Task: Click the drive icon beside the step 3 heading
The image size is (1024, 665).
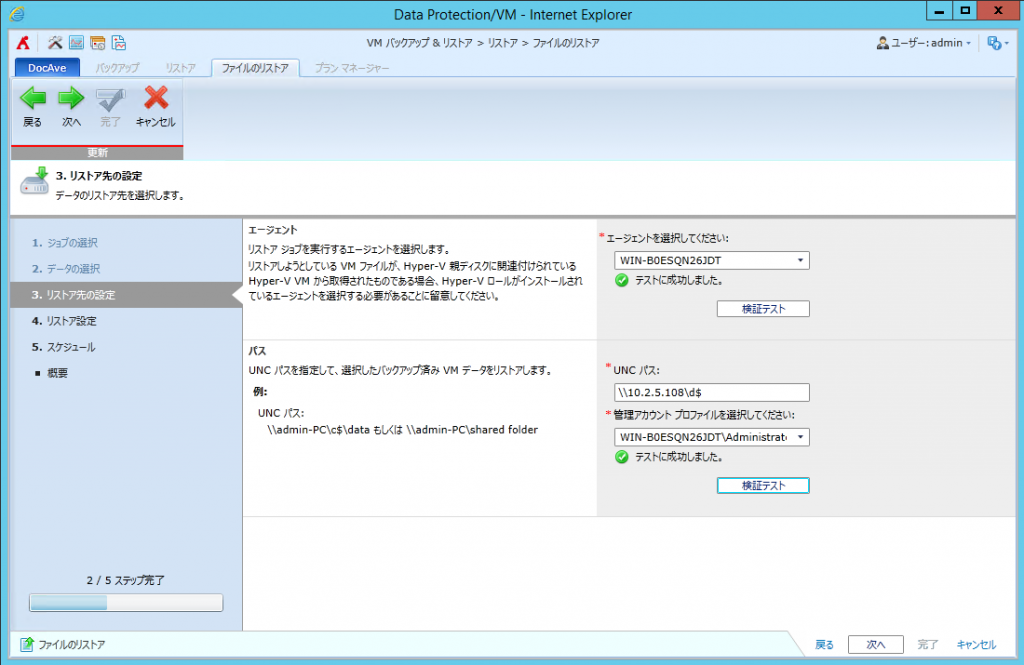Action: tap(34, 181)
